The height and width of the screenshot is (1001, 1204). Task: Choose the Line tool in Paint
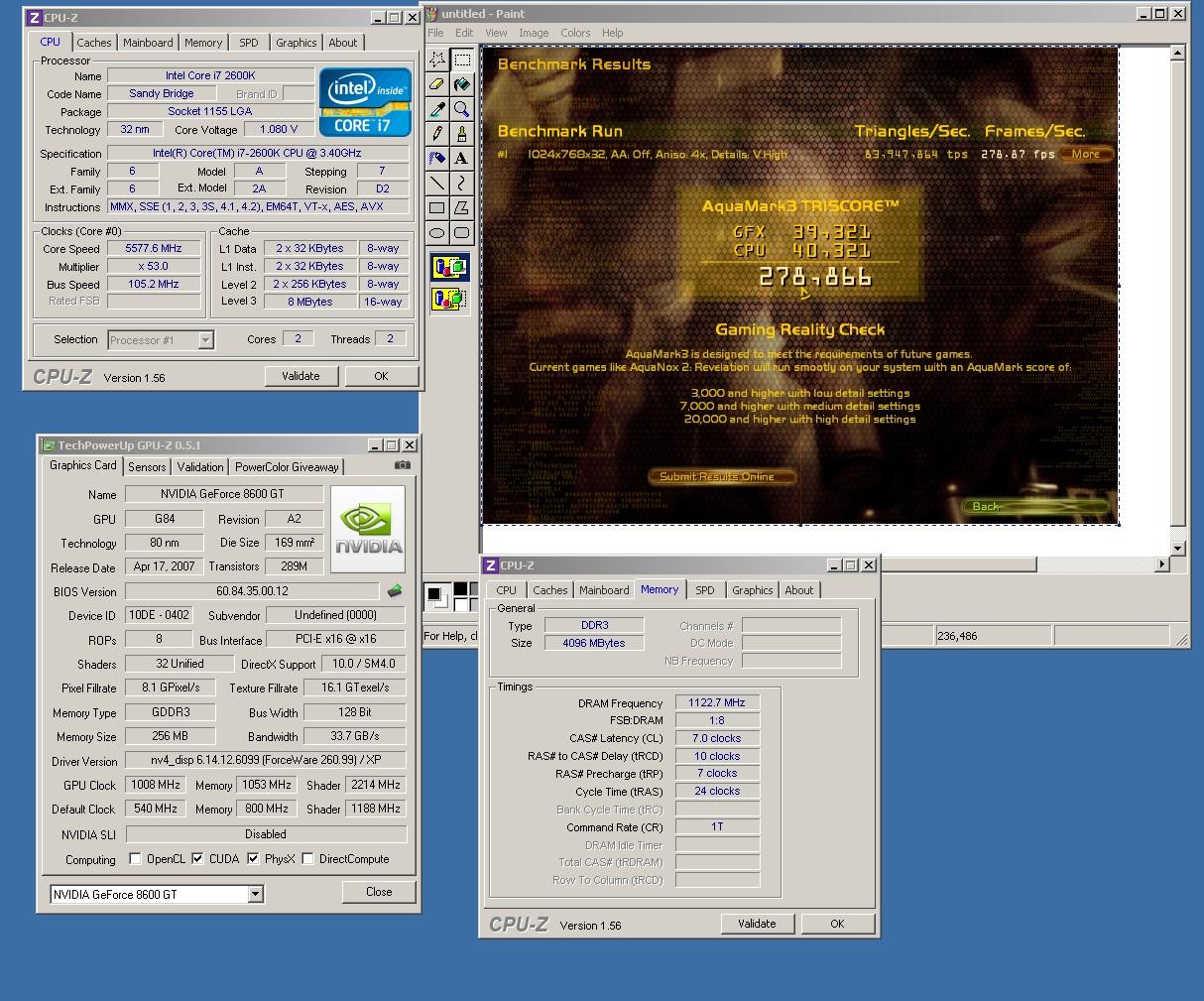tap(437, 184)
